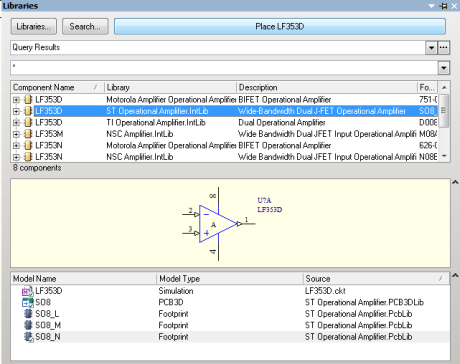Collapse the schematic symbol preview pane

point(455,182)
